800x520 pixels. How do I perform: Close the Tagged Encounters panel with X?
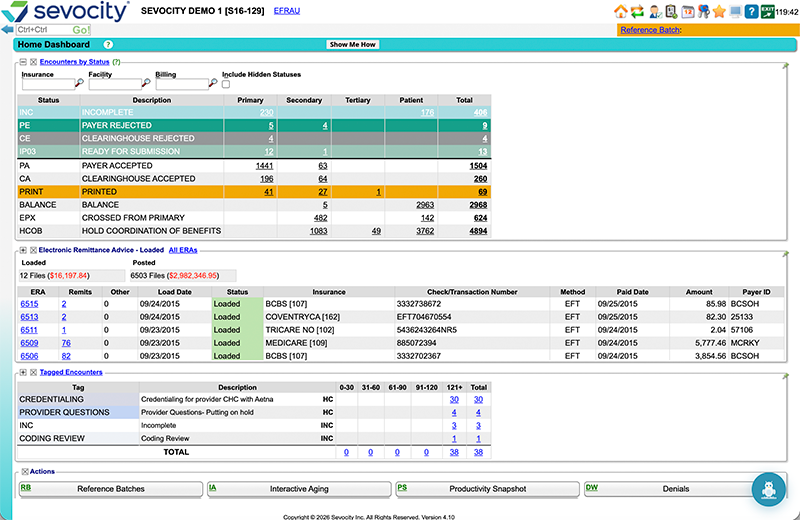point(33,373)
